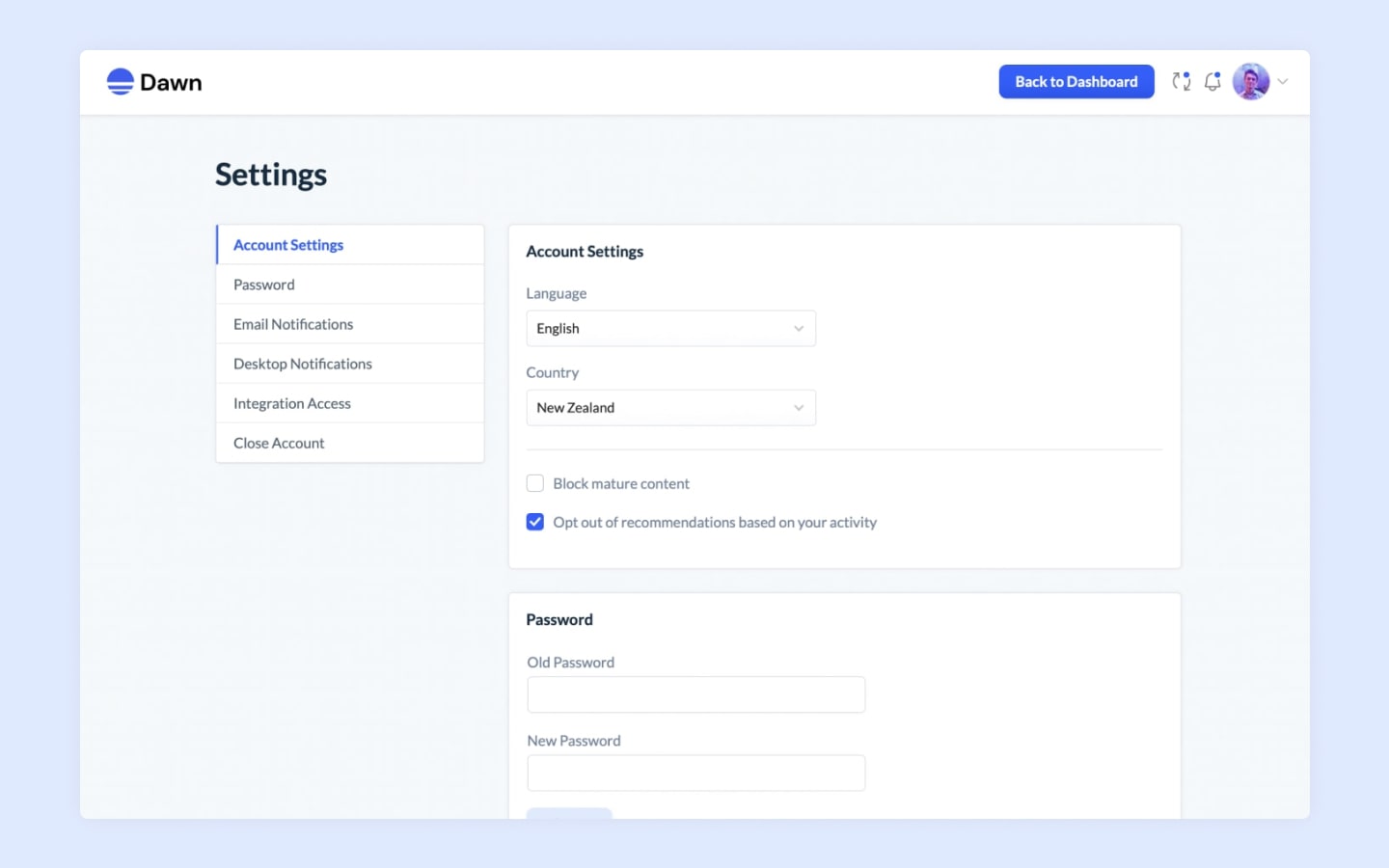Open the Close Account page
Image resolution: width=1389 pixels, height=868 pixels.
click(x=279, y=443)
